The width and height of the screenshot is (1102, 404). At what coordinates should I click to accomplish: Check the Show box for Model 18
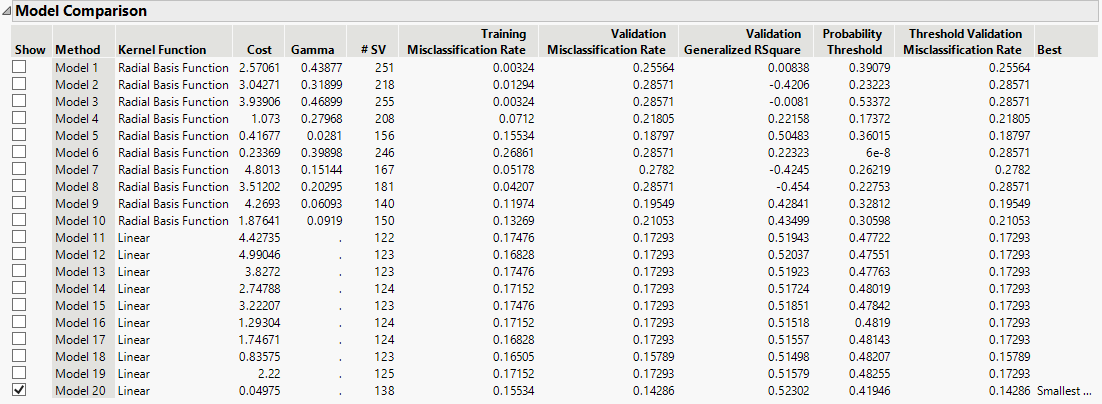point(18,357)
